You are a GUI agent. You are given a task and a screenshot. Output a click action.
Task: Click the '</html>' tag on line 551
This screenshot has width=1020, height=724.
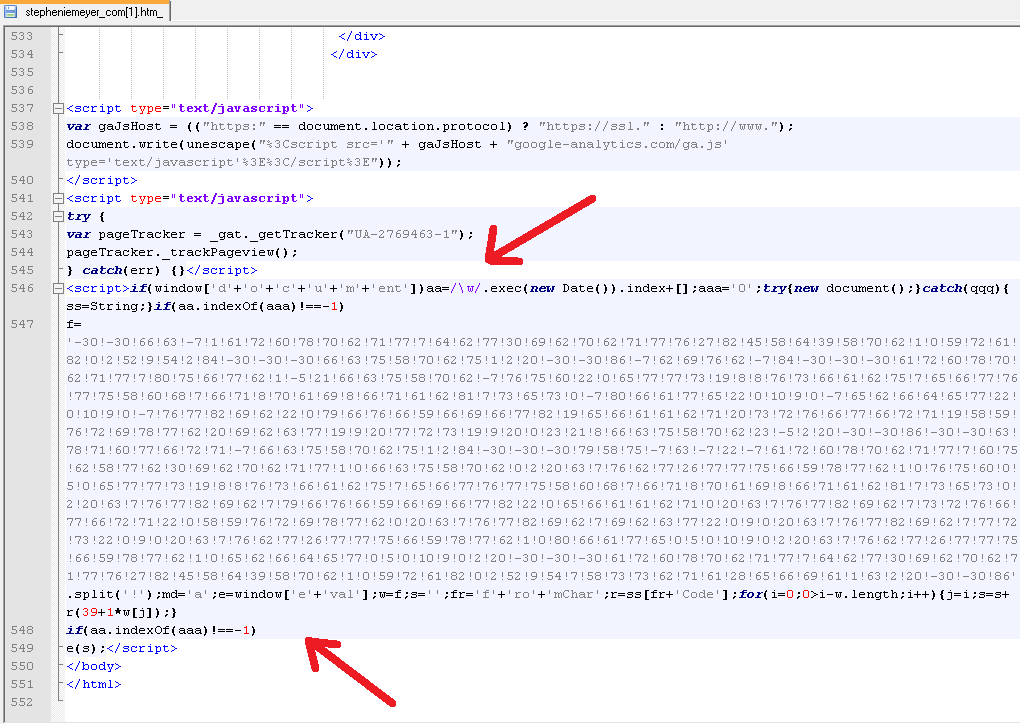click(94, 684)
